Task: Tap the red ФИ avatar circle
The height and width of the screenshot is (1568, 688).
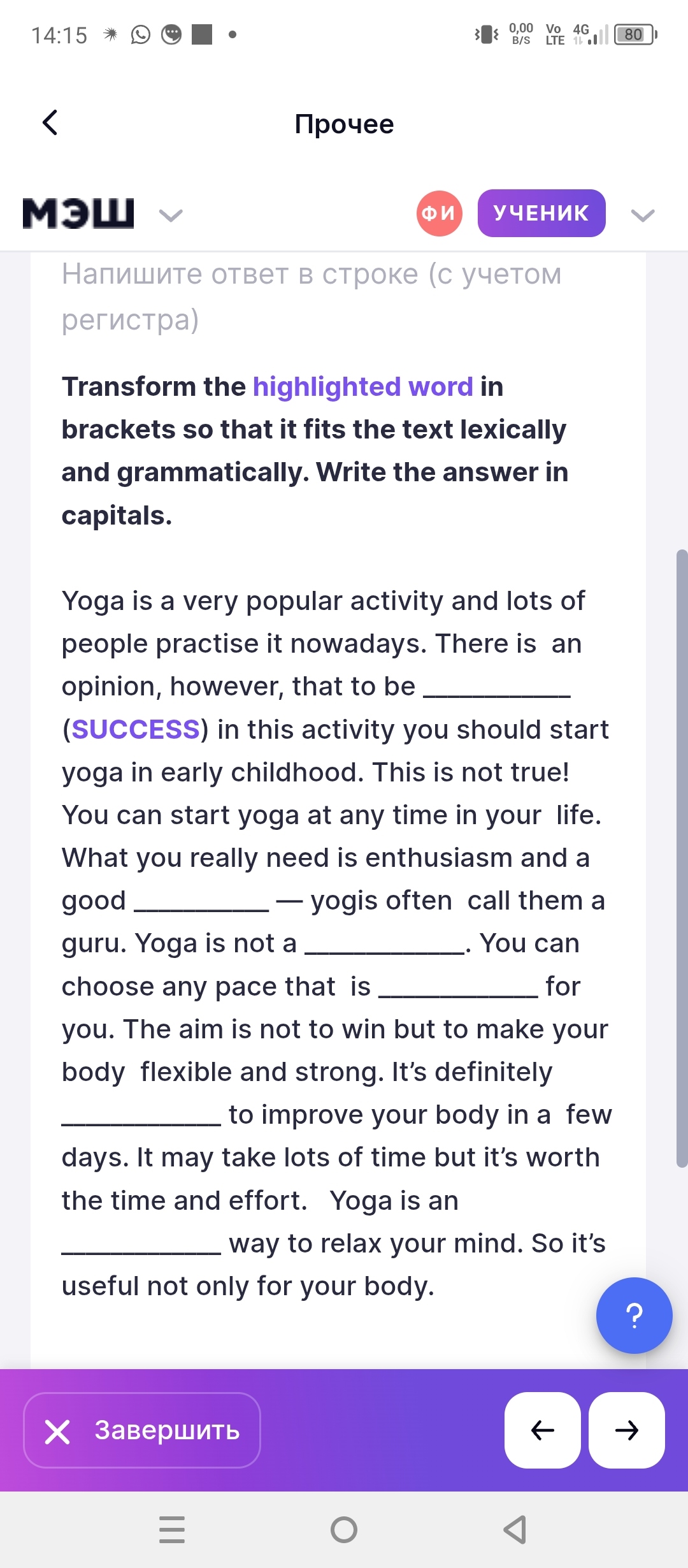Action: point(440,213)
